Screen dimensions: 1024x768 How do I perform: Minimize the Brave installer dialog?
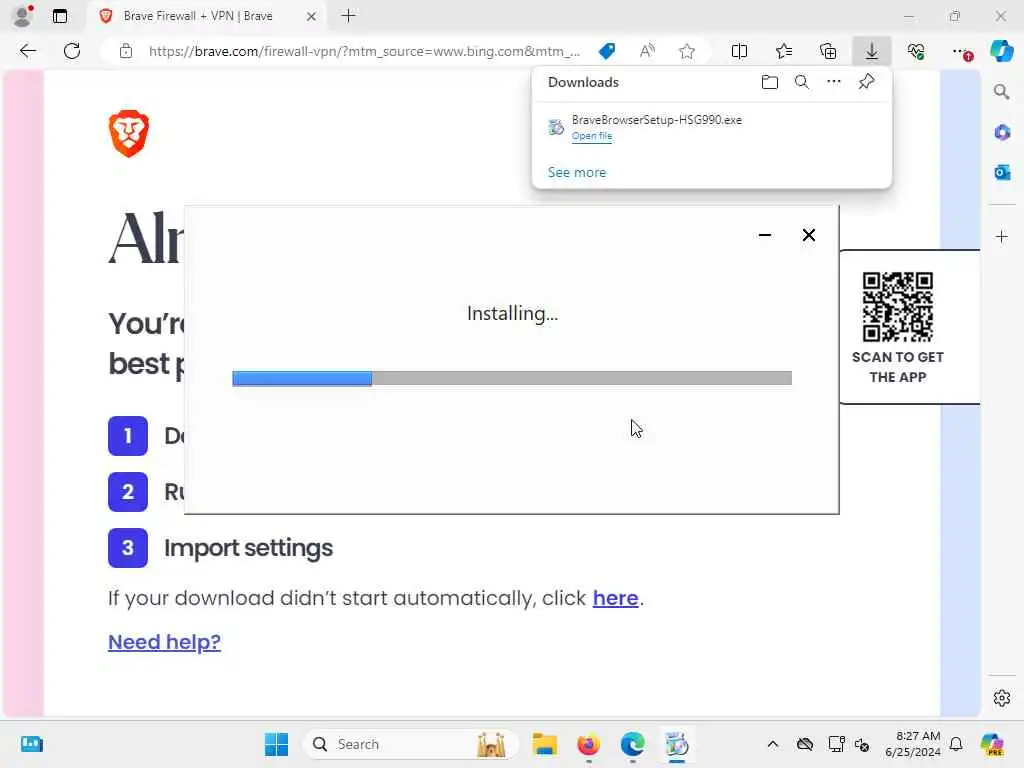765,235
